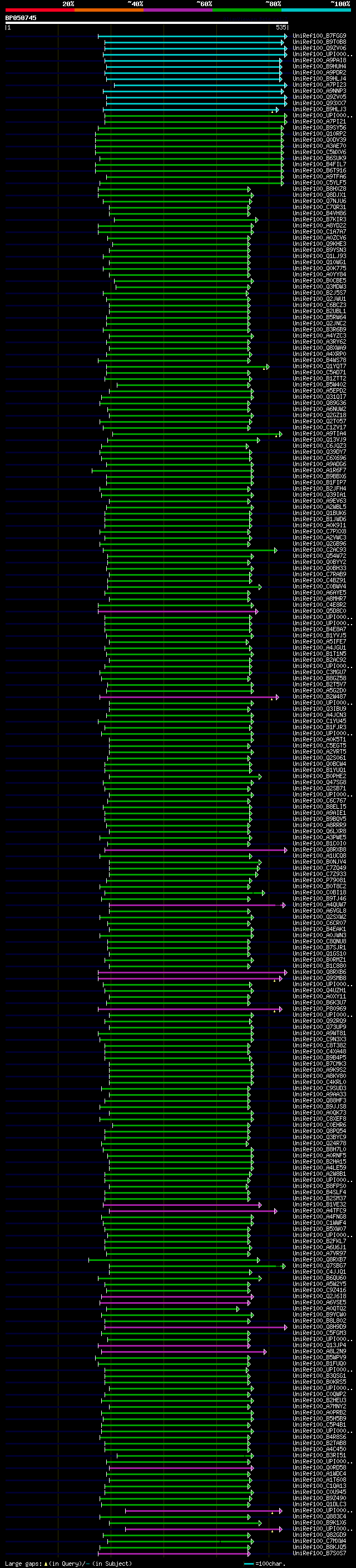Click the purple ~60% identity legend segment
356x1568 pixels.
point(179,10)
